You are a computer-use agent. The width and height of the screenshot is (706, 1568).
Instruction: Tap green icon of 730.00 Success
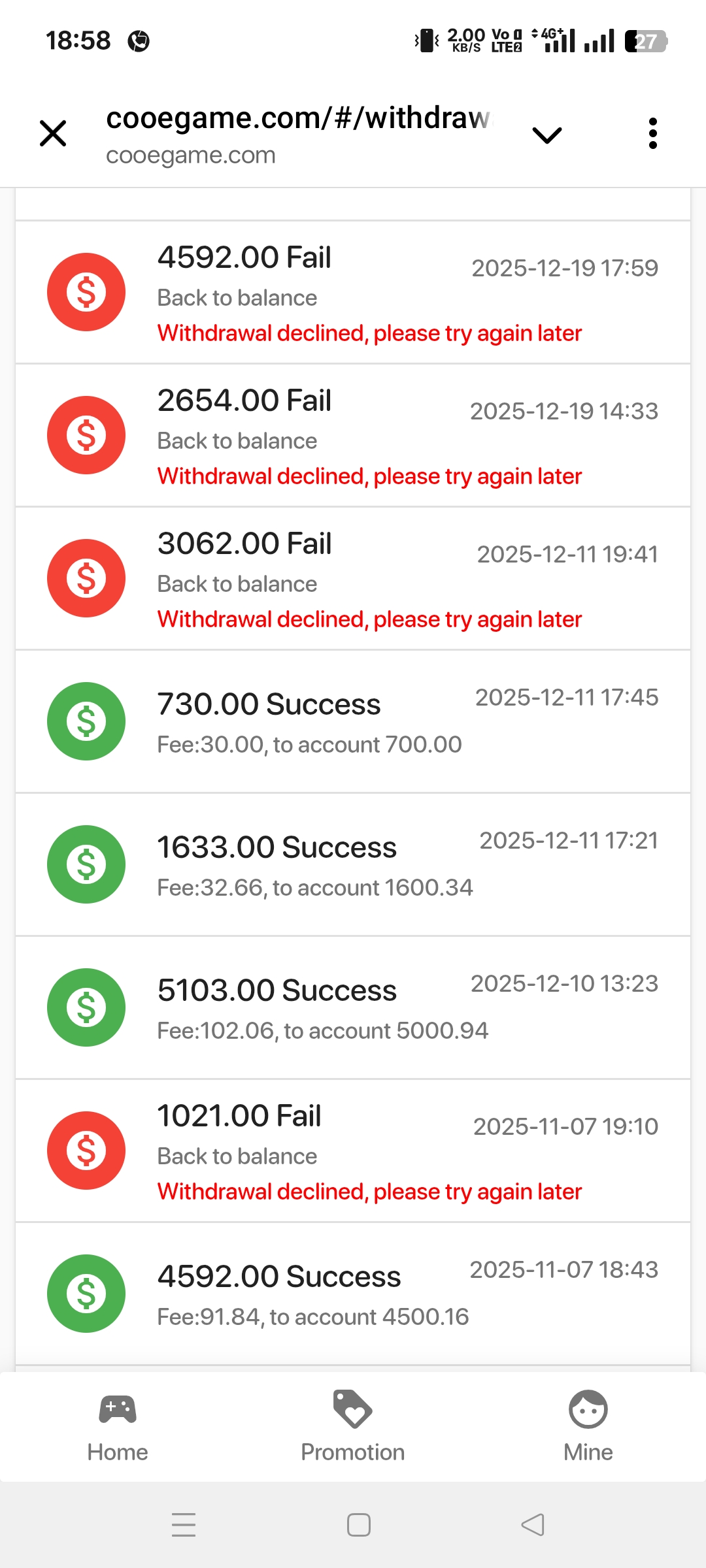coord(86,721)
